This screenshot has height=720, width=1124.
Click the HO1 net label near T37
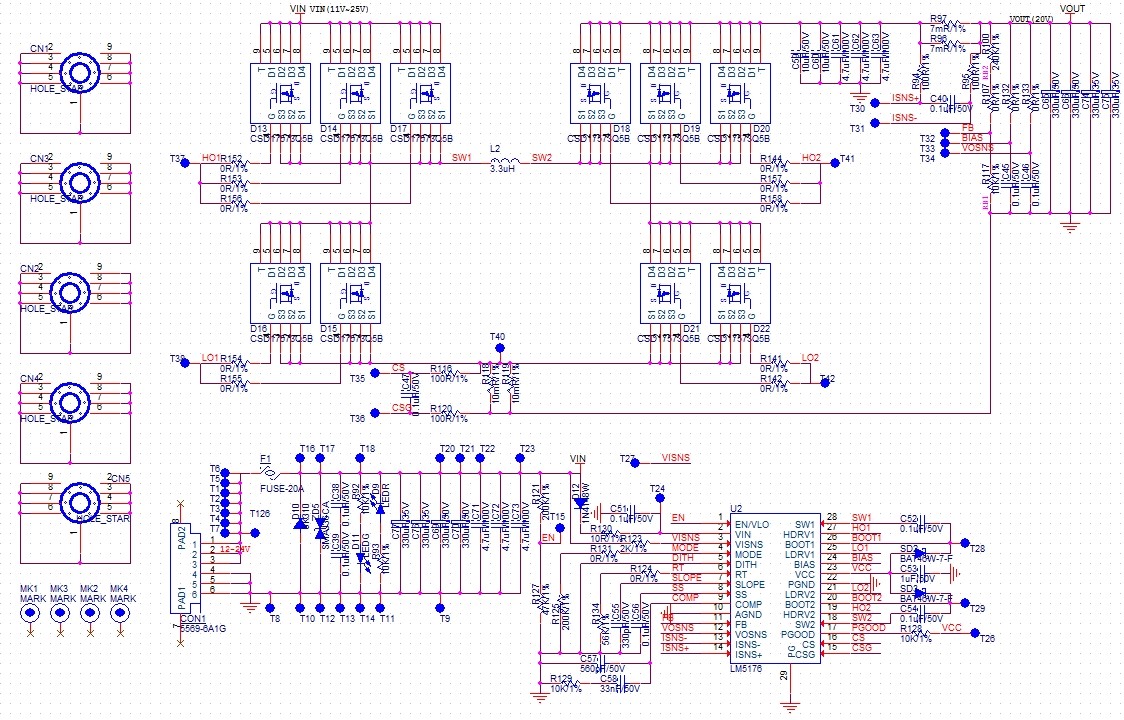211,158
